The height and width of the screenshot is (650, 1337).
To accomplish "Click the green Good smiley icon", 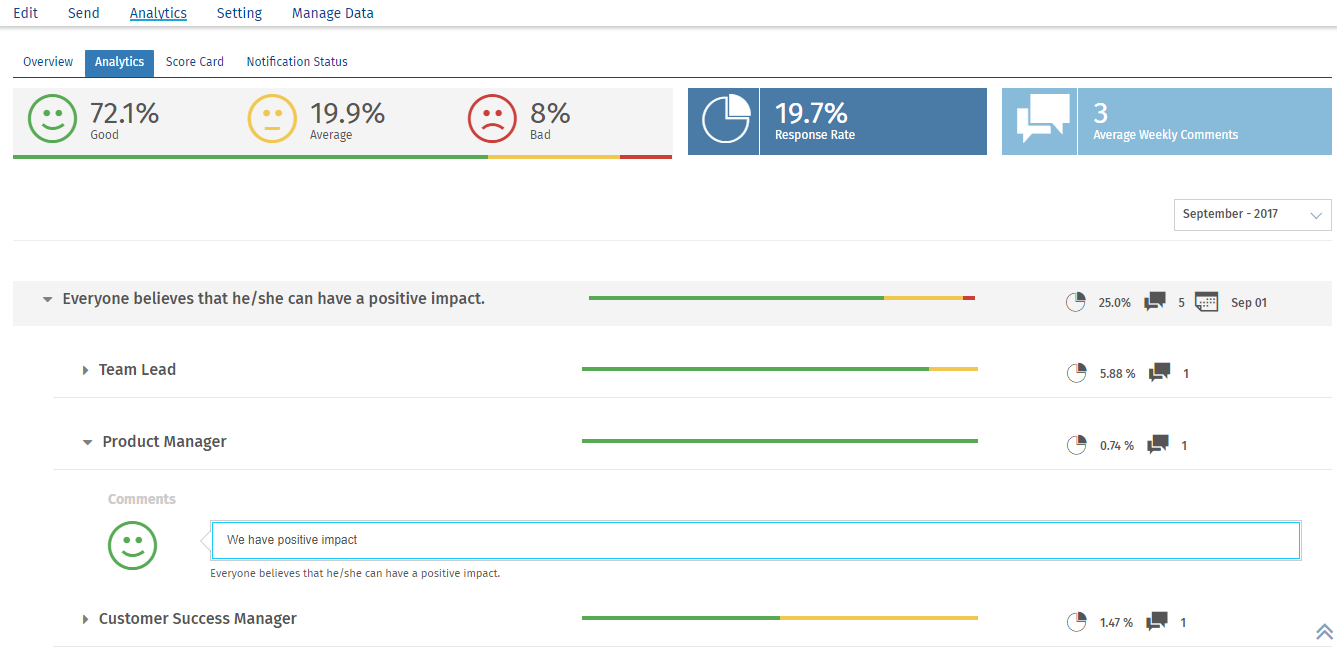I will (x=52, y=120).
